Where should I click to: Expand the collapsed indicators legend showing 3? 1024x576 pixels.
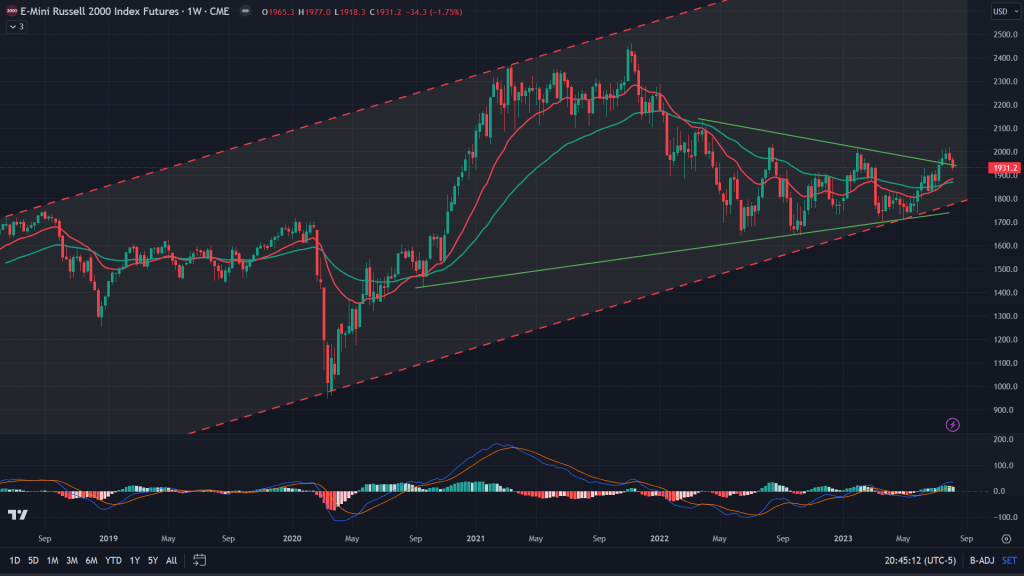[x=15, y=27]
